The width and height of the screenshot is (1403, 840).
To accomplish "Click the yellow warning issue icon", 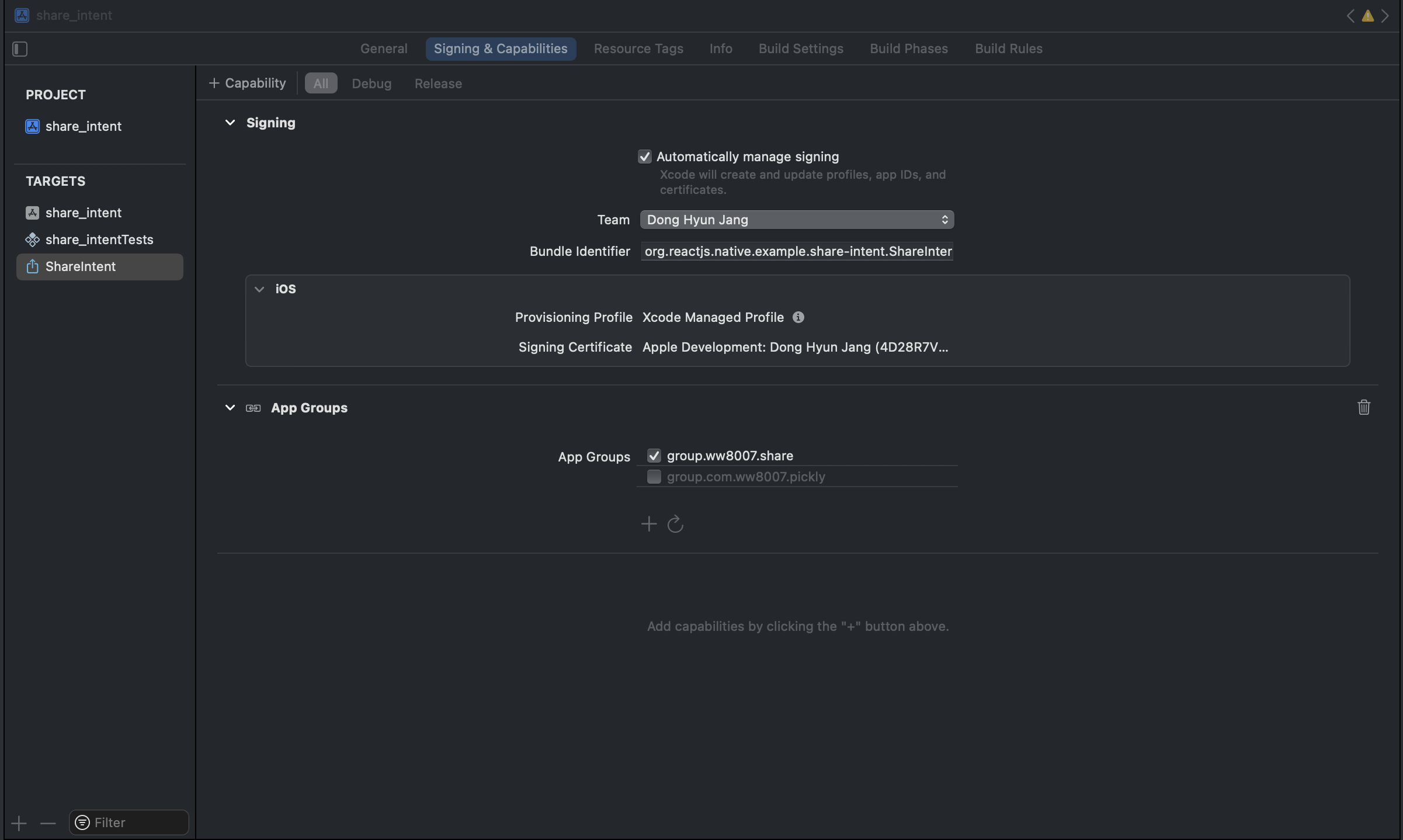I will [1367, 16].
